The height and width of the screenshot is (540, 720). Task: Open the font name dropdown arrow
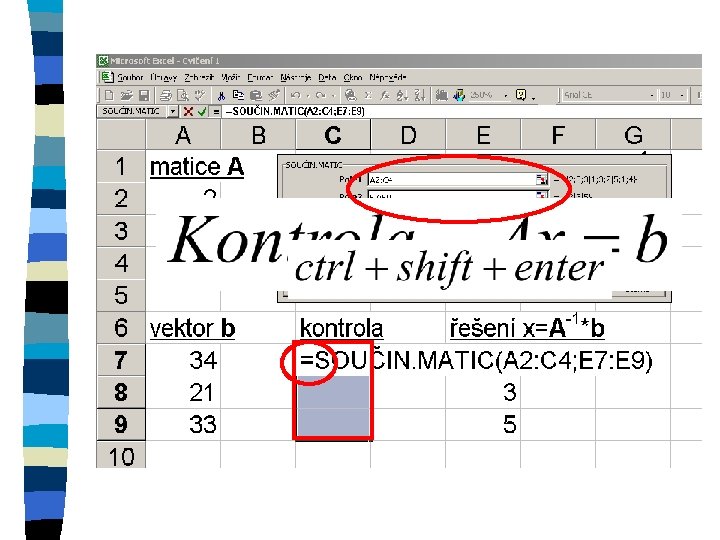652,96
